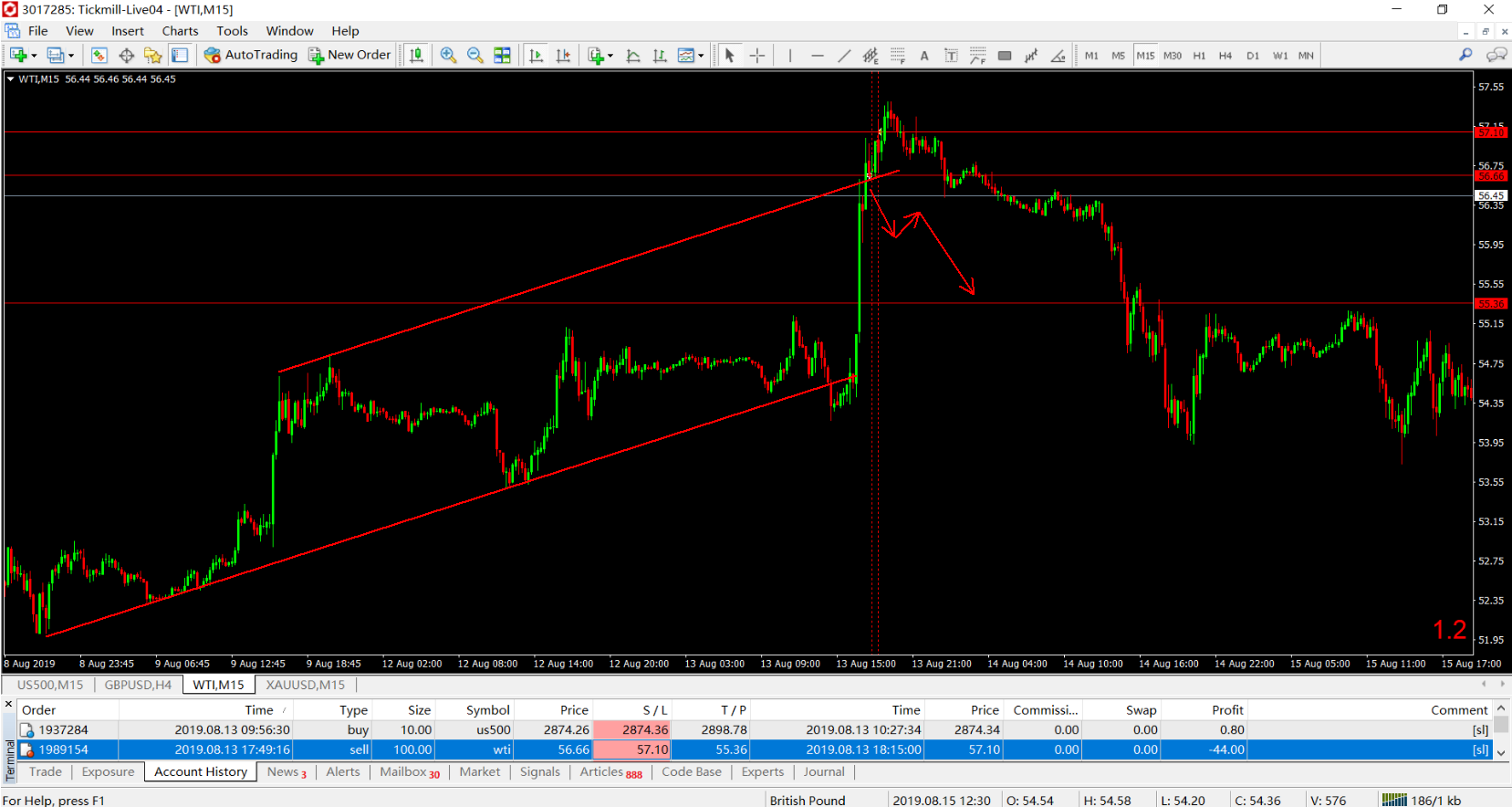Screen dimensions: 1512x807
Task: Select the text label tool
Action: 951,55
